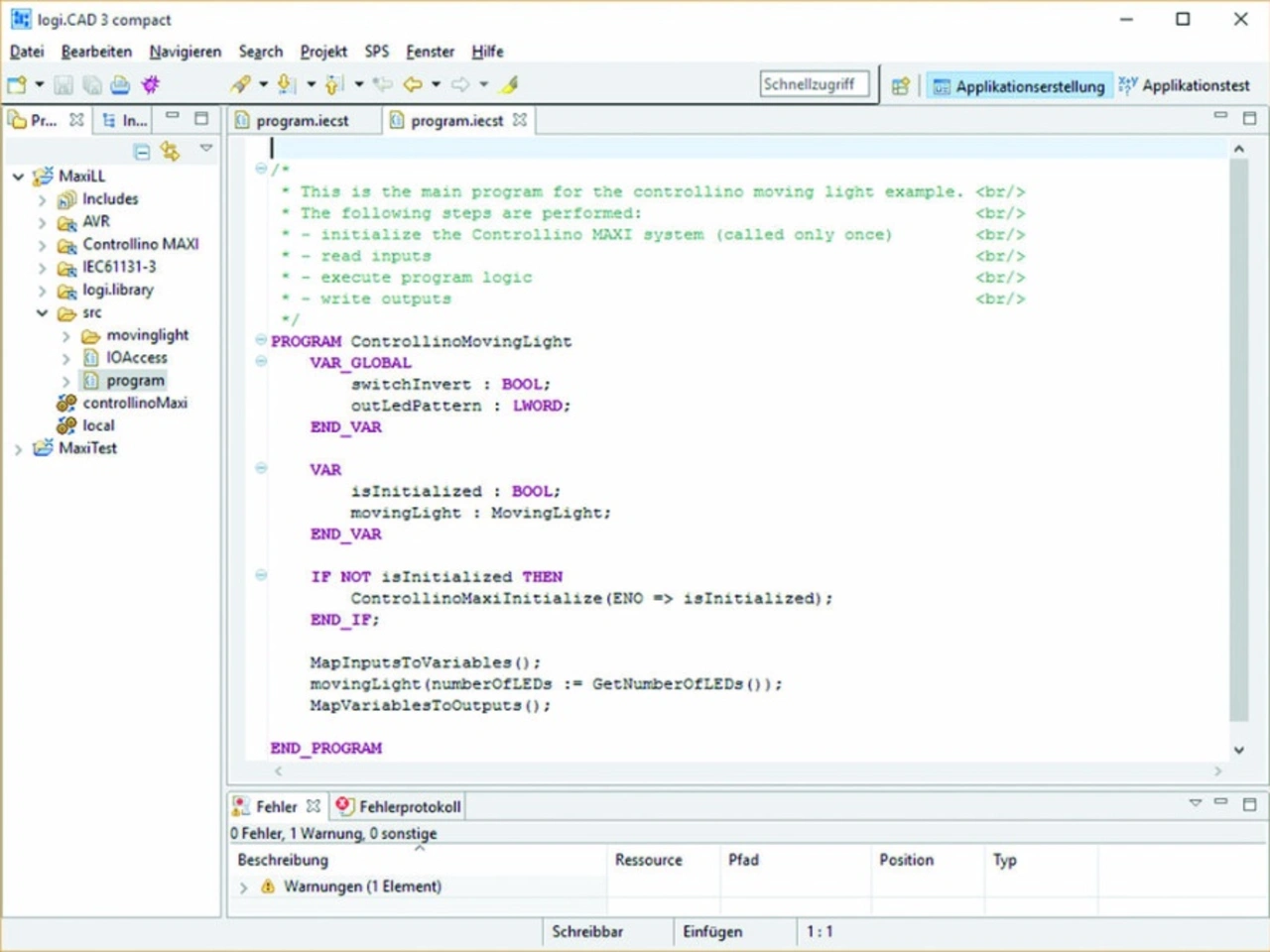The width and height of the screenshot is (1270, 952).
Task: Expand the Controllino MAXI folder
Action: click(x=42, y=245)
